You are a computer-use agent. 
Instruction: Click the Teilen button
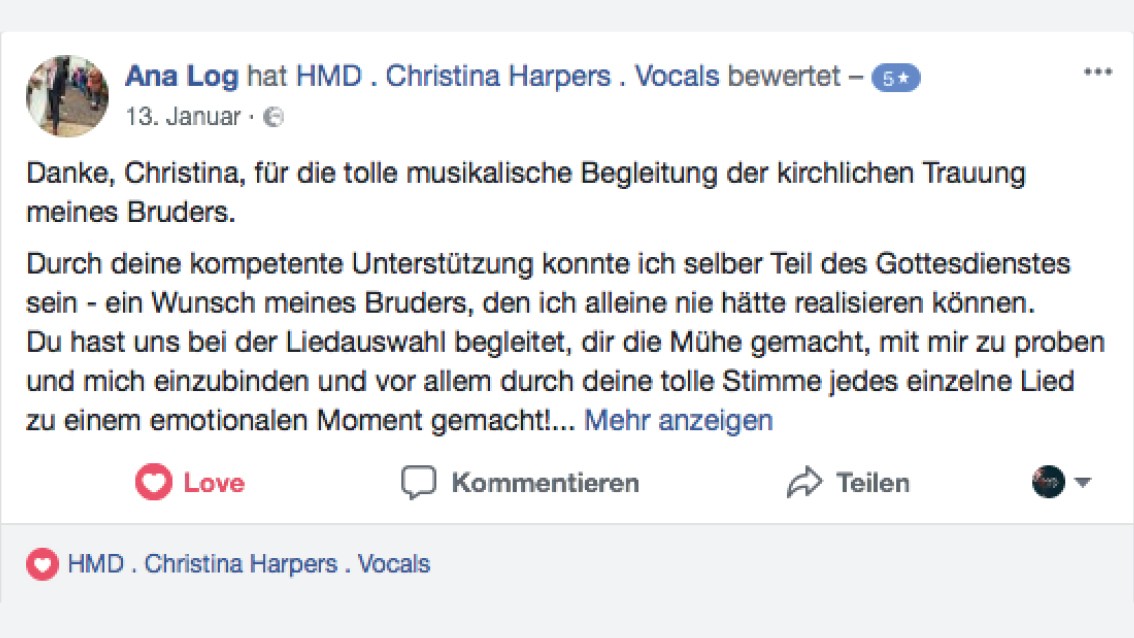pos(848,482)
